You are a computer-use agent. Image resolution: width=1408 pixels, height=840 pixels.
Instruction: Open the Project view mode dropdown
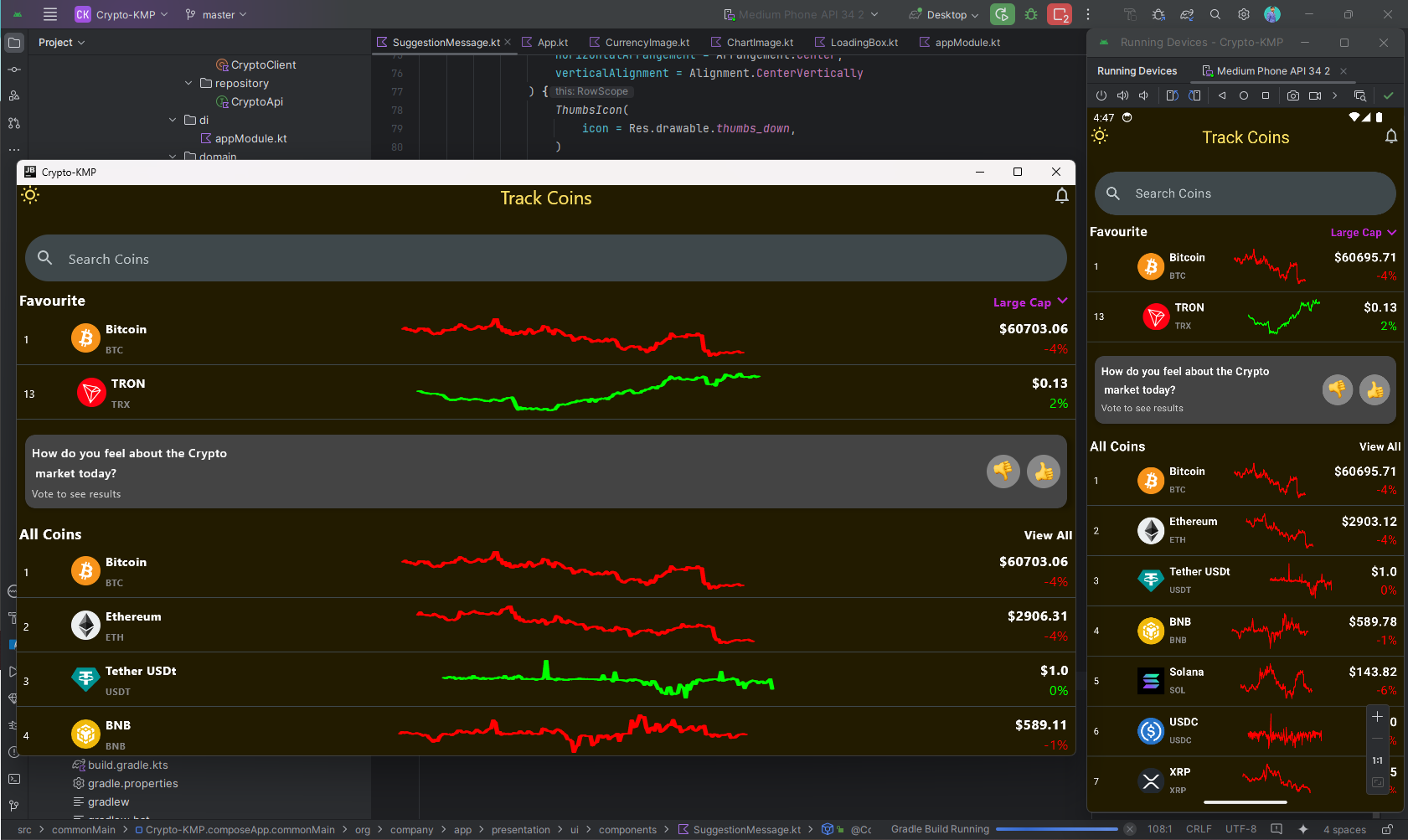point(62,42)
